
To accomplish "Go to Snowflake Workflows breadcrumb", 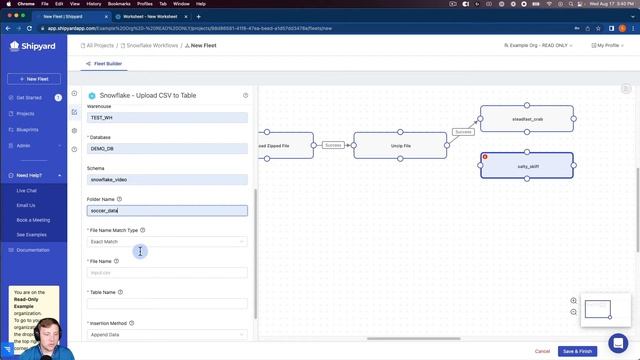I will (149, 45).
